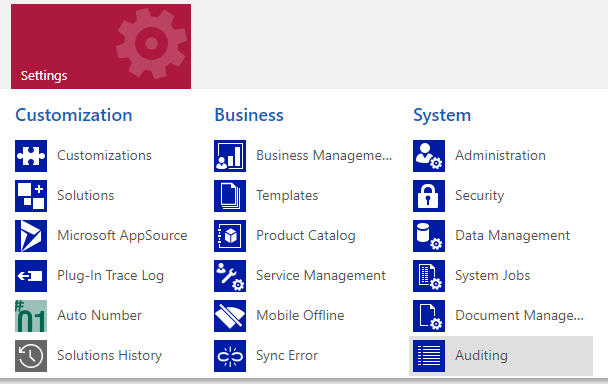Go to the Security text entry
This screenshot has width=608, height=385.
[x=480, y=196]
